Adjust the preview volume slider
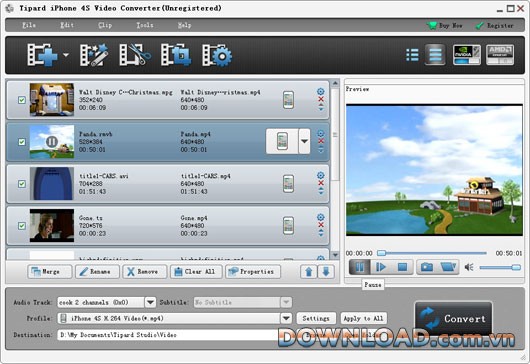Image resolution: width=530 pixels, height=364 pixels. coord(500,268)
